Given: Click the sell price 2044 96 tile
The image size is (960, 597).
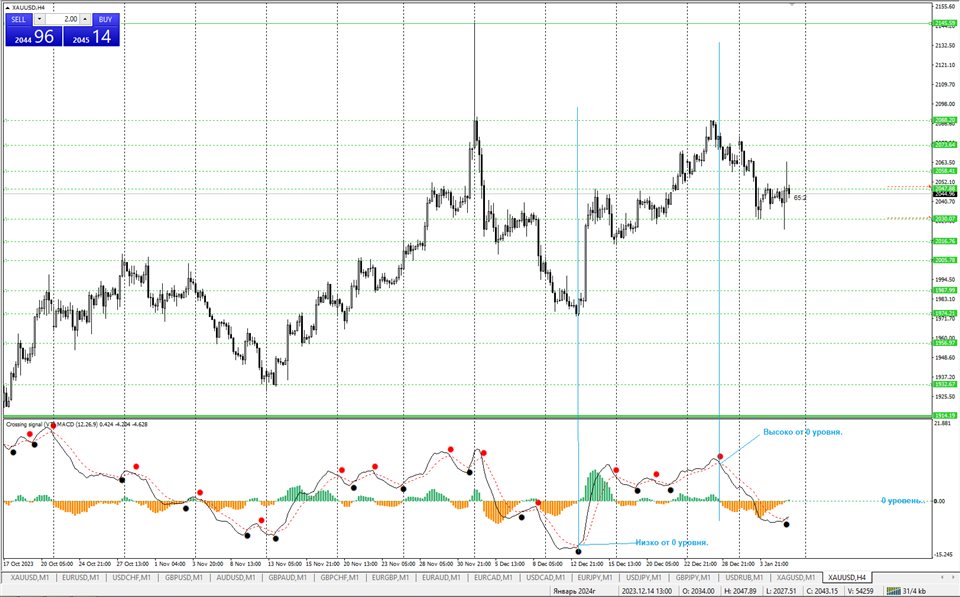Looking at the screenshot, I should tap(34, 36).
